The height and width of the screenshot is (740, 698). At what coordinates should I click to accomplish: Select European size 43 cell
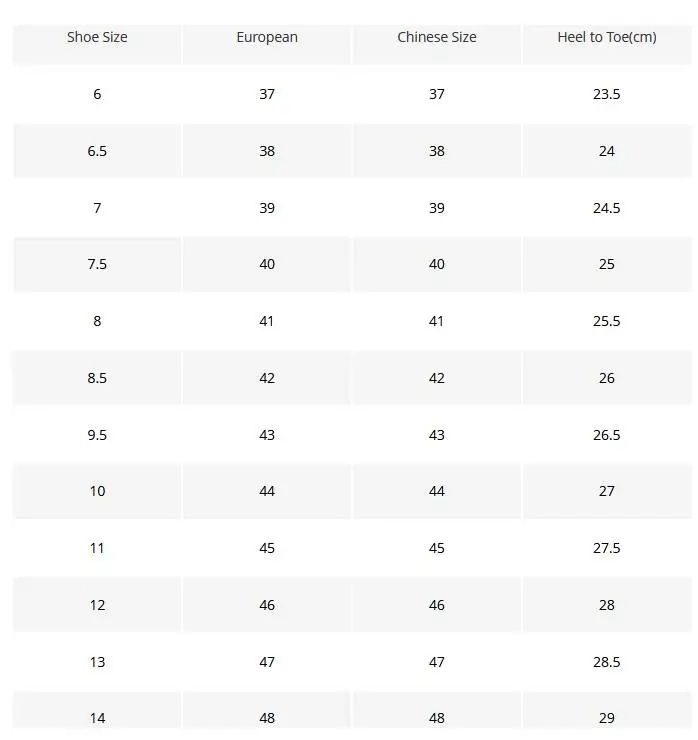click(267, 435)
